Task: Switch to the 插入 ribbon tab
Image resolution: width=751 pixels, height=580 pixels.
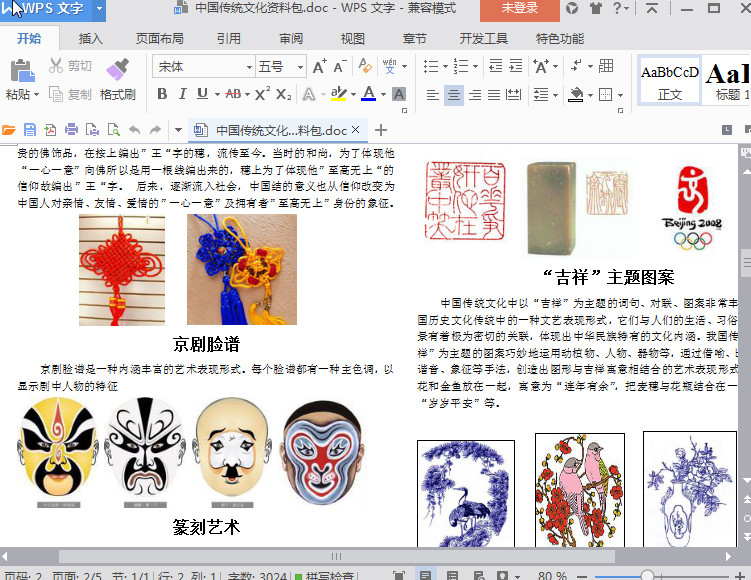Action: pos(91,39)
